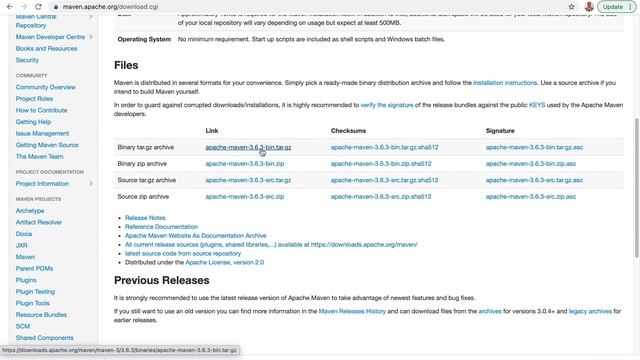Click the address bar URL field
This screenshot has width=640, height=360.
110,7
